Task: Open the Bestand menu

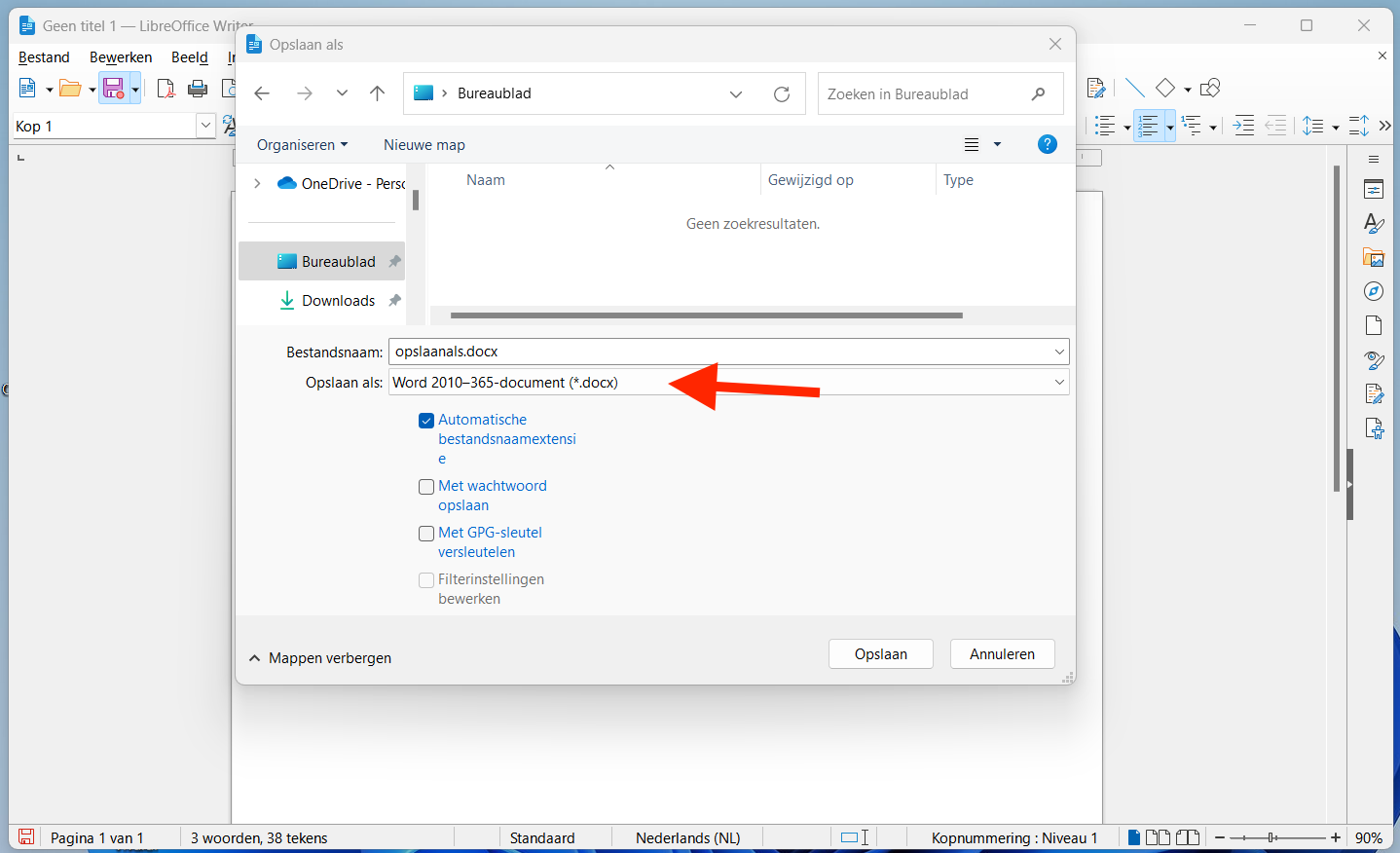Action: point(44,57)
